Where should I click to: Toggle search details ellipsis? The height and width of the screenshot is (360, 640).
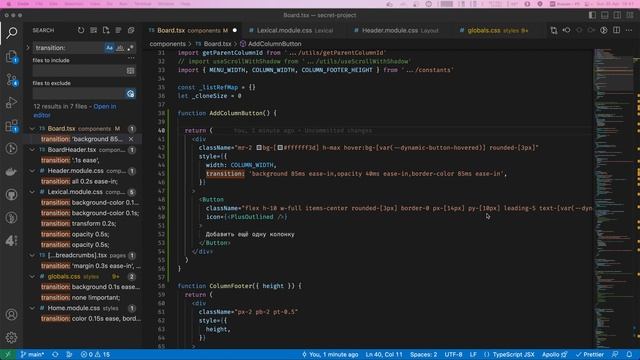(131, 58)
